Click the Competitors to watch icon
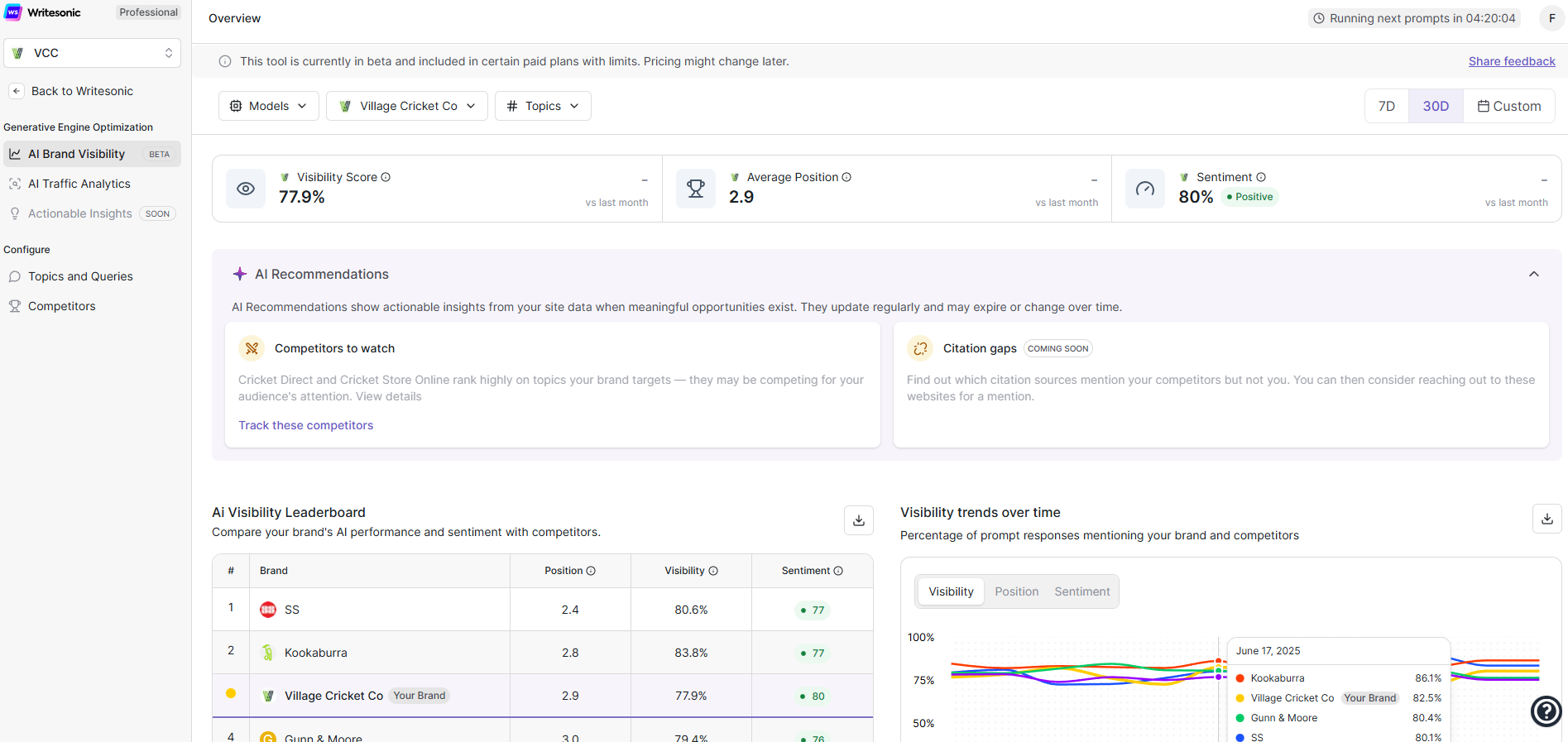The image size is (1568, 742). [252, 348]
